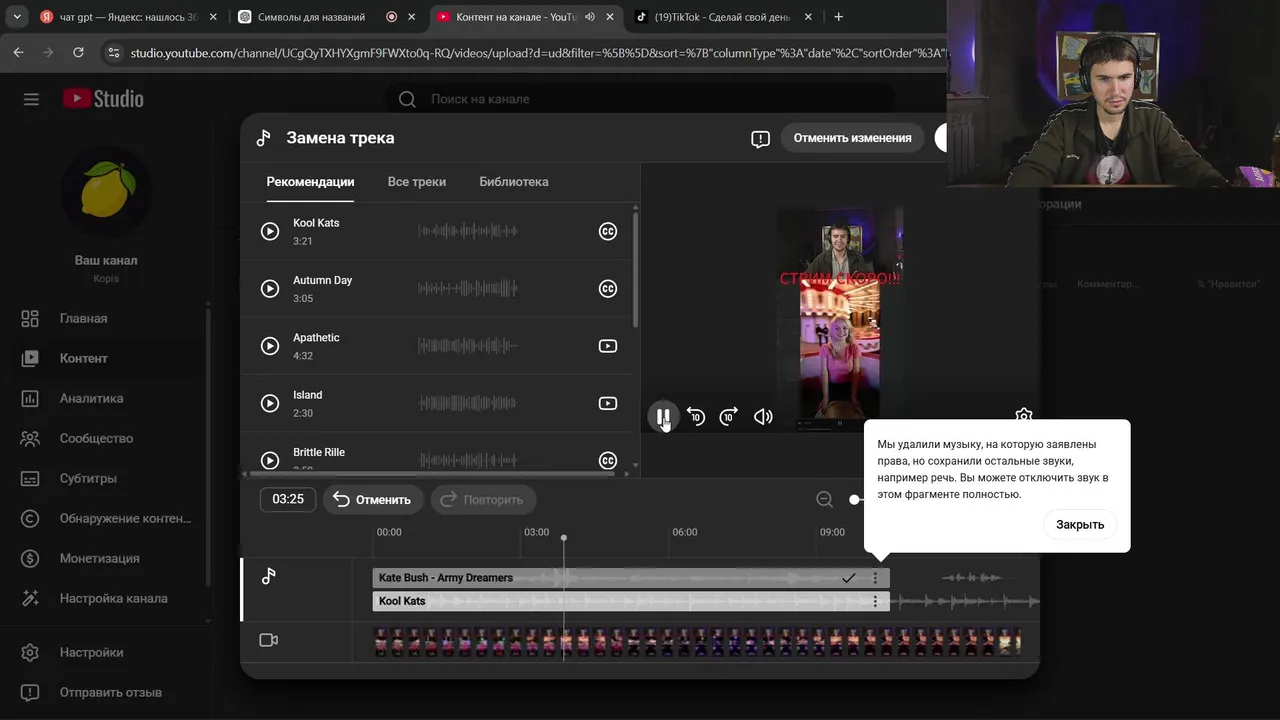Switch to the Библиотека tab

point(514,182)
